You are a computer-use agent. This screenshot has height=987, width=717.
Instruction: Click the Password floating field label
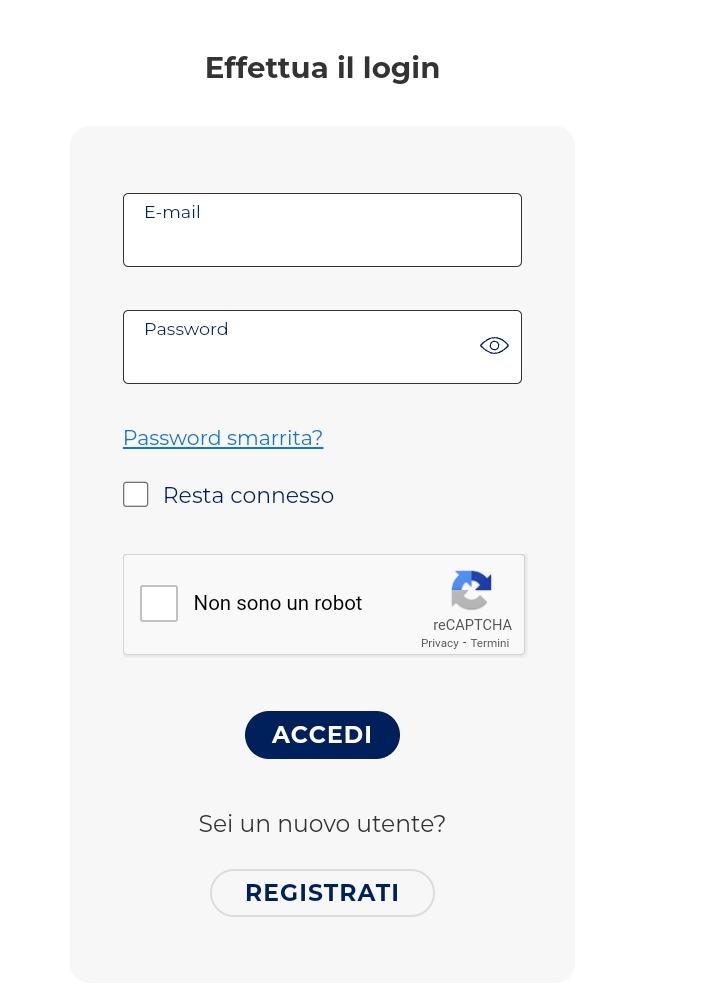point(186,329)
